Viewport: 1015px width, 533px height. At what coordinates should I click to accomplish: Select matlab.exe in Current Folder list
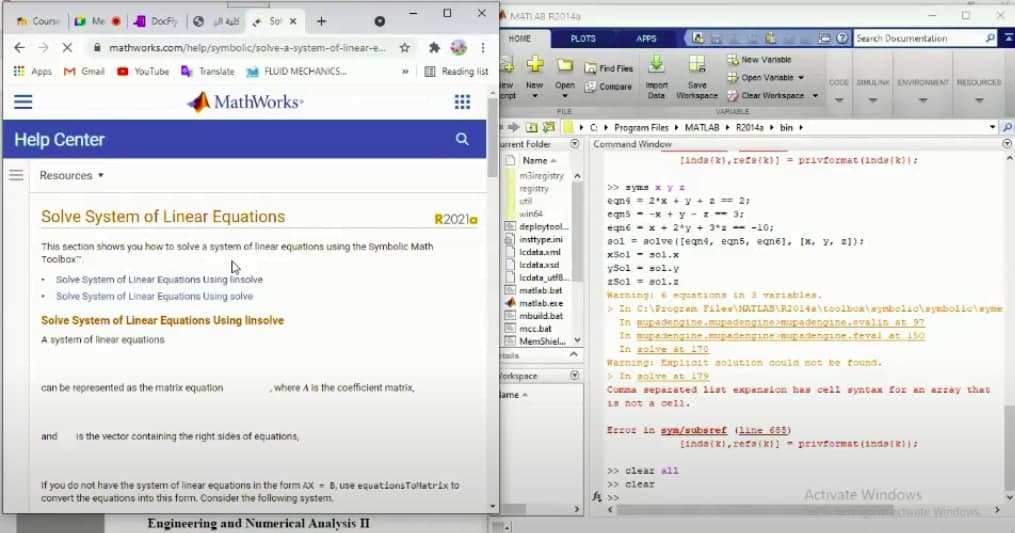click(539, 302)
